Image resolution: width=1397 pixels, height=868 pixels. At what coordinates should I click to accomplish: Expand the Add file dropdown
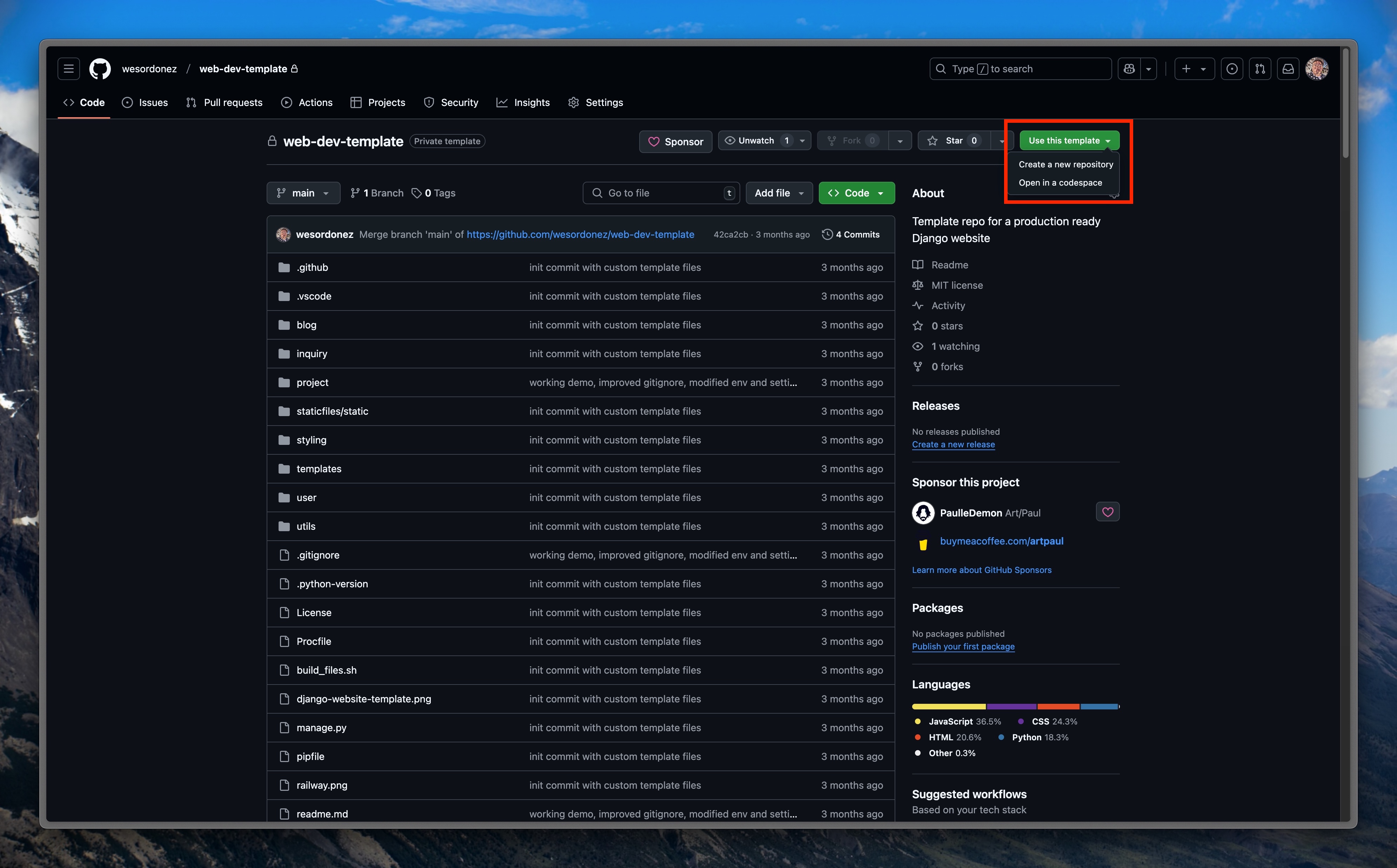tap(779, 193)
